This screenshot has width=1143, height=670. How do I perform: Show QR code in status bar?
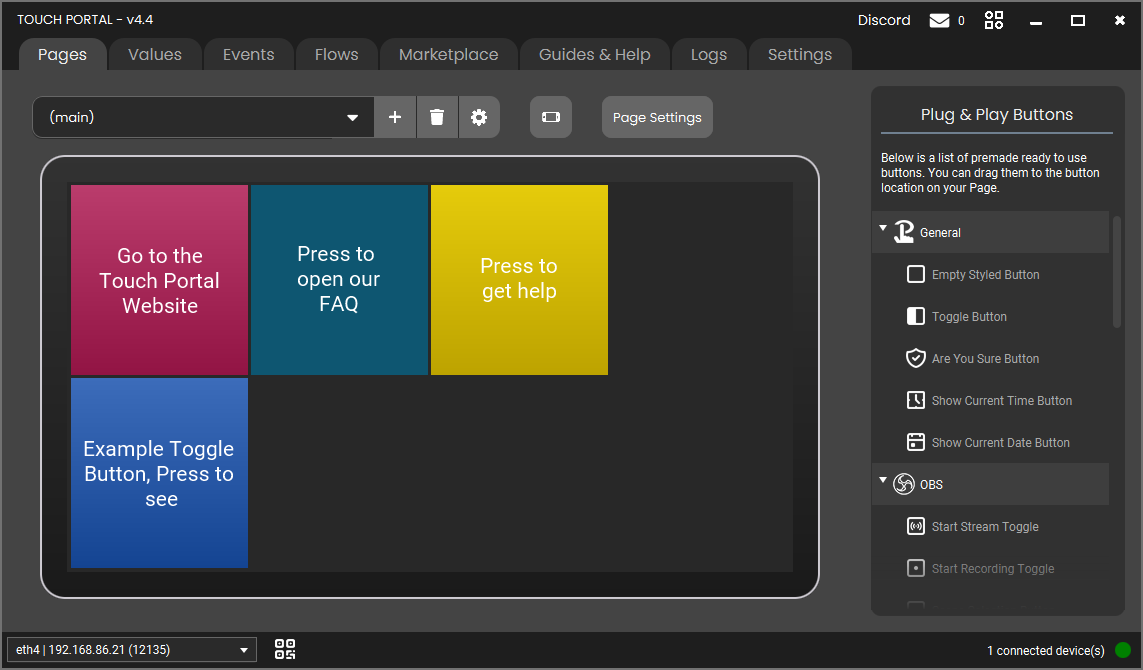285,650
